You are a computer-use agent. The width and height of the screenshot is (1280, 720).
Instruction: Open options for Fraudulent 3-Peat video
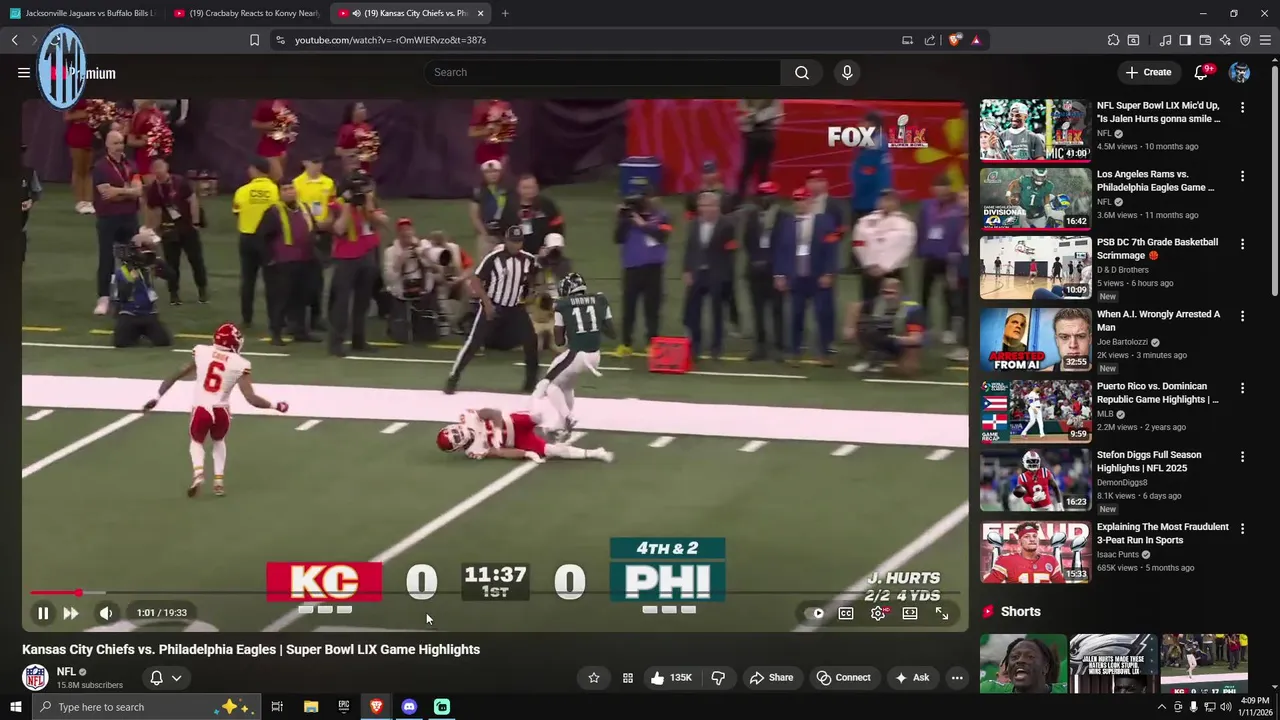1242,529
